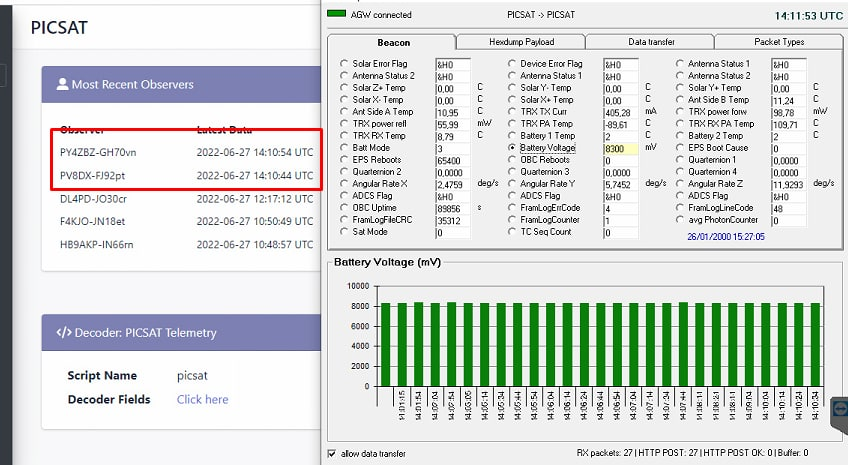
Task: Select the Solar Error Flag radio button
Action: [x=343, y=63]
